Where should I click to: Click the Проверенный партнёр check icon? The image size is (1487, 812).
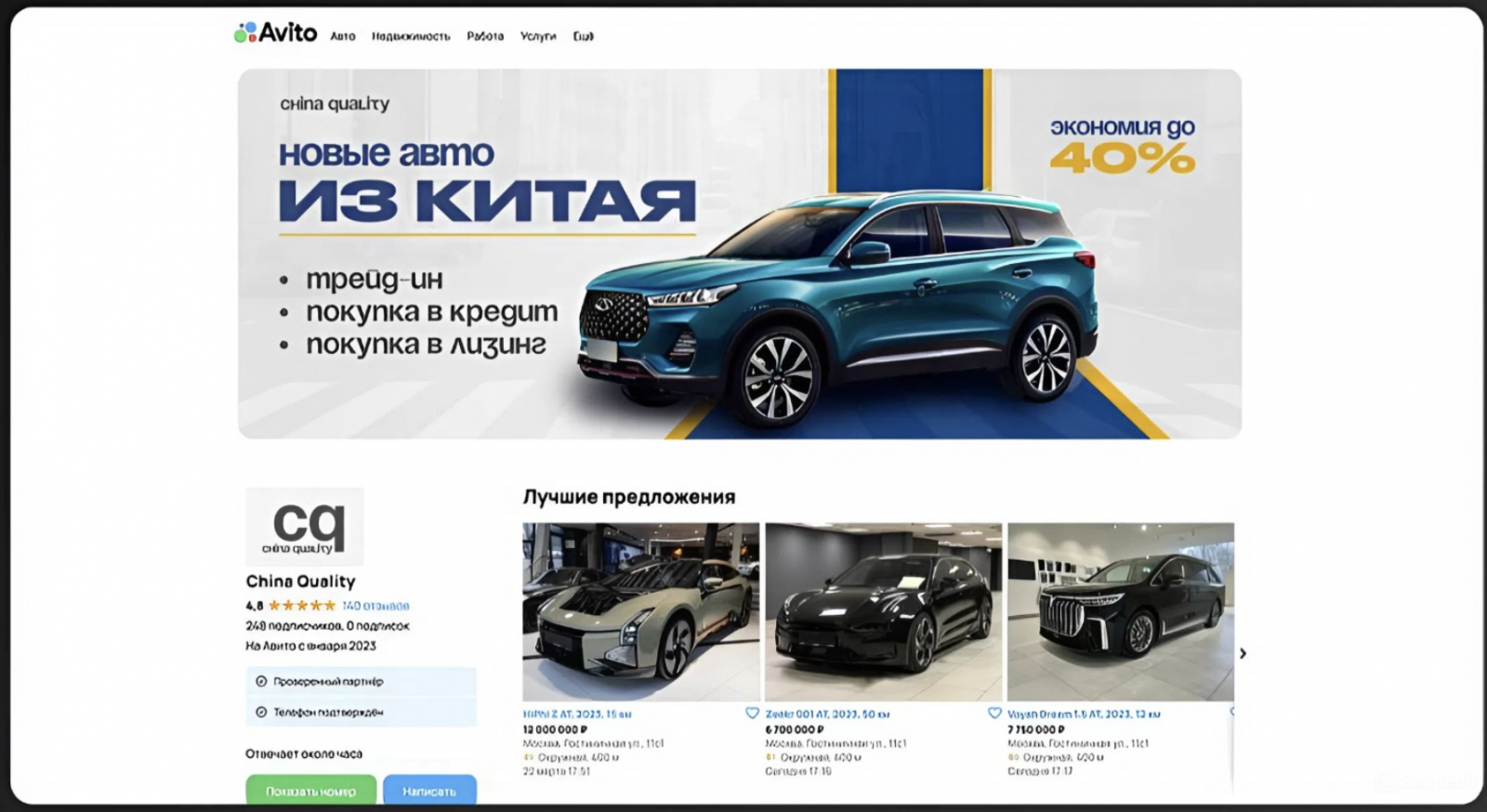(261, 682)
